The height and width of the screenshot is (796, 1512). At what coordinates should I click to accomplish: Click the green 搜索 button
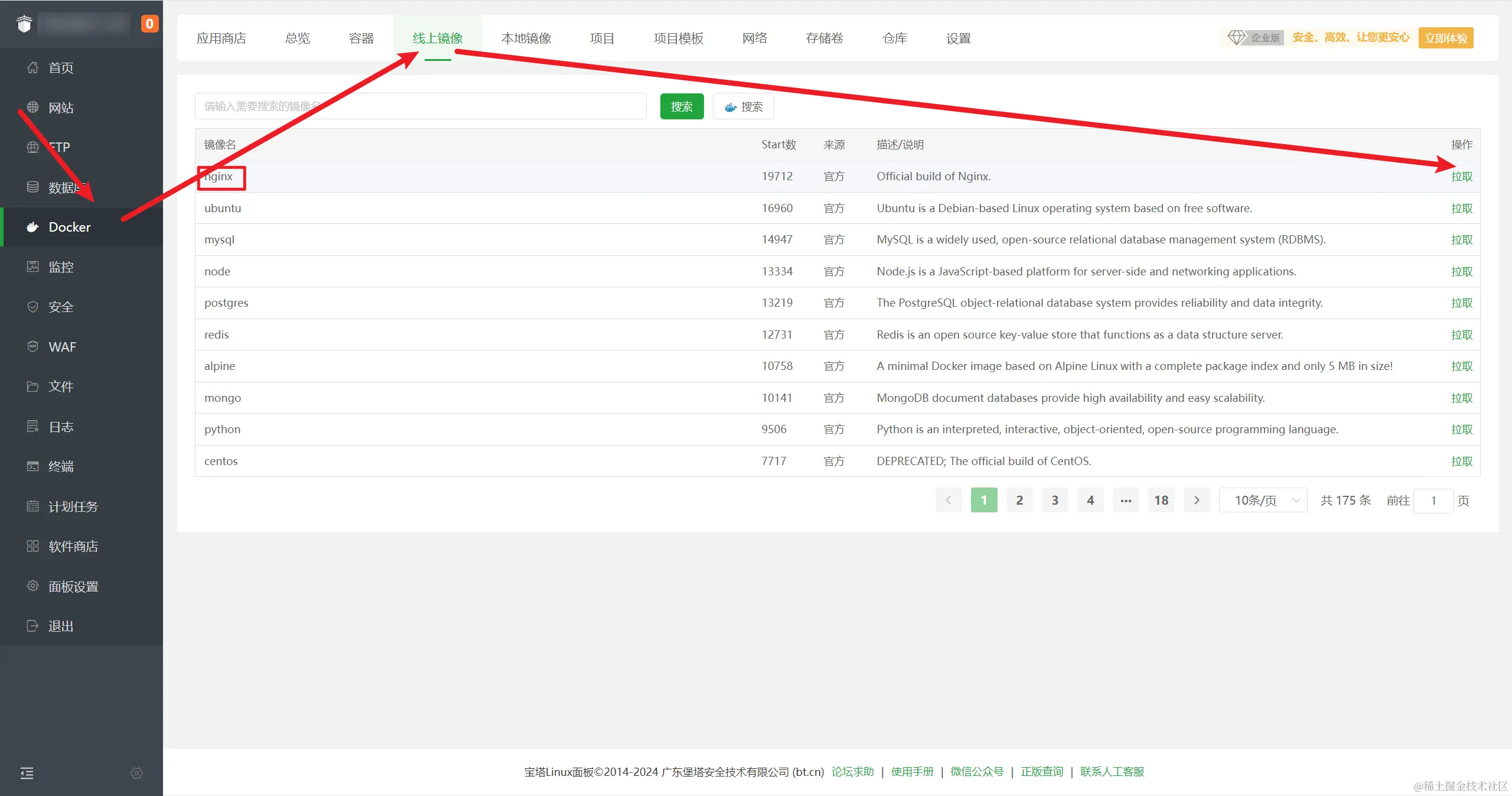[x=682, y=106]
